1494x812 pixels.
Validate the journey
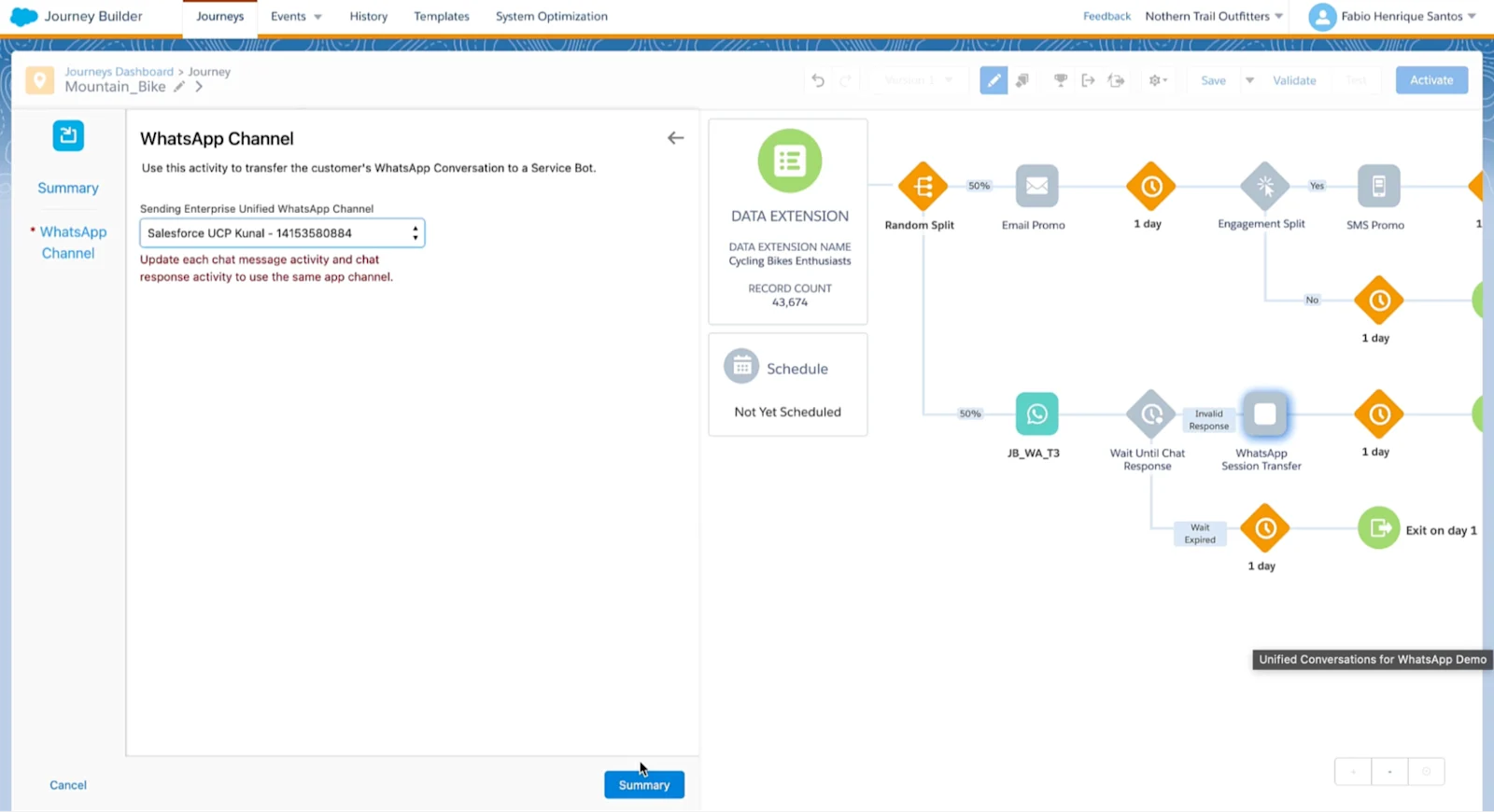click(x=1294, y=80)
